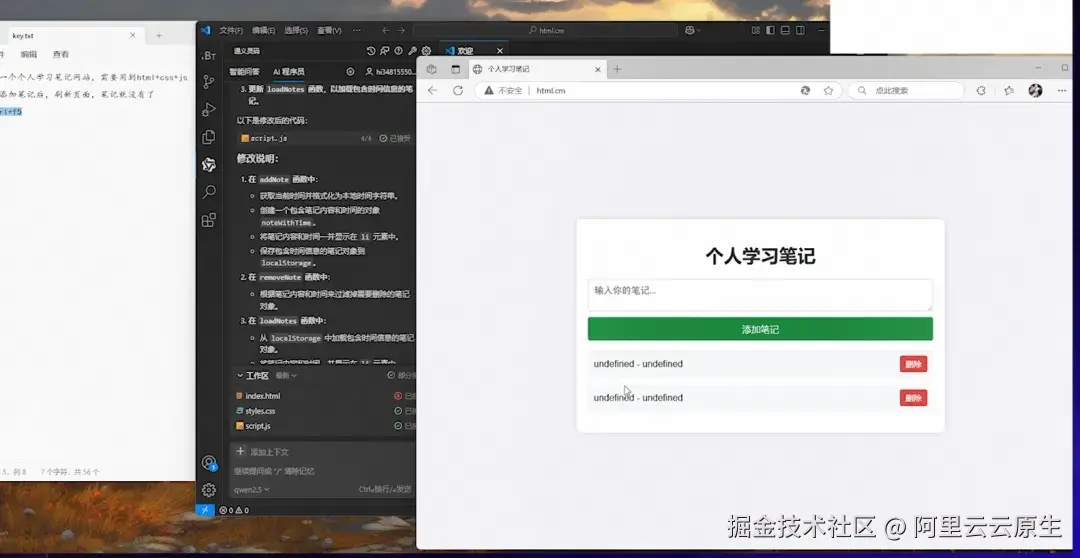The height and width of the screenshot is (558, 1080).
Task: Click the note textarea 输入你的笔记
Action: coord(760,295)
